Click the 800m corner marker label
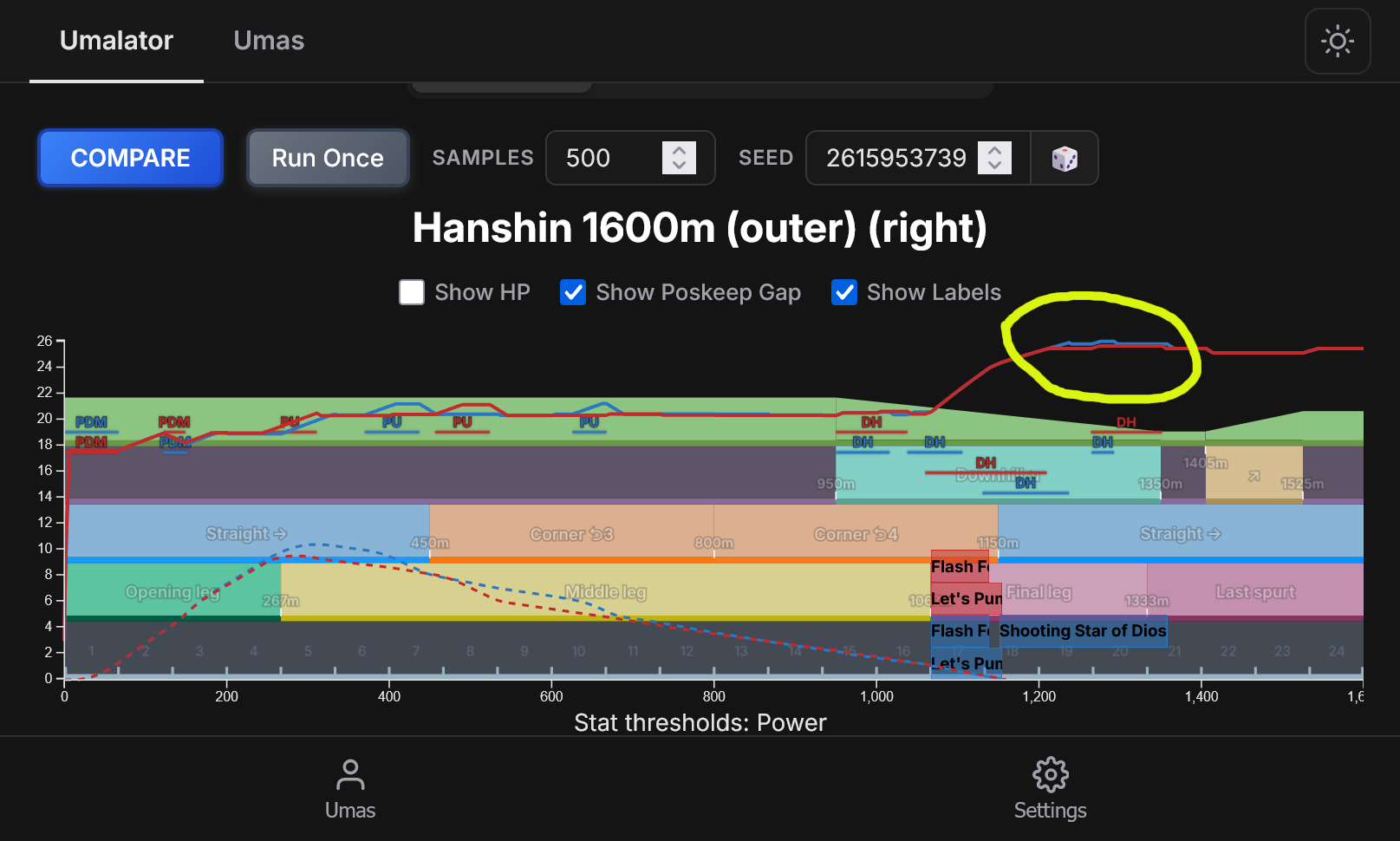1400x841 pixels. pos(713,543)
